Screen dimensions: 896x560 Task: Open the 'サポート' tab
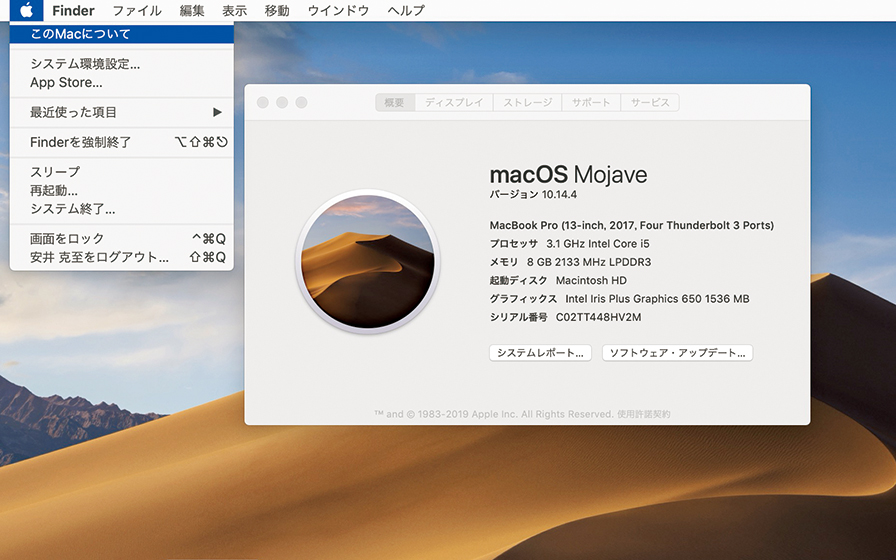click(x=591, y=103)
